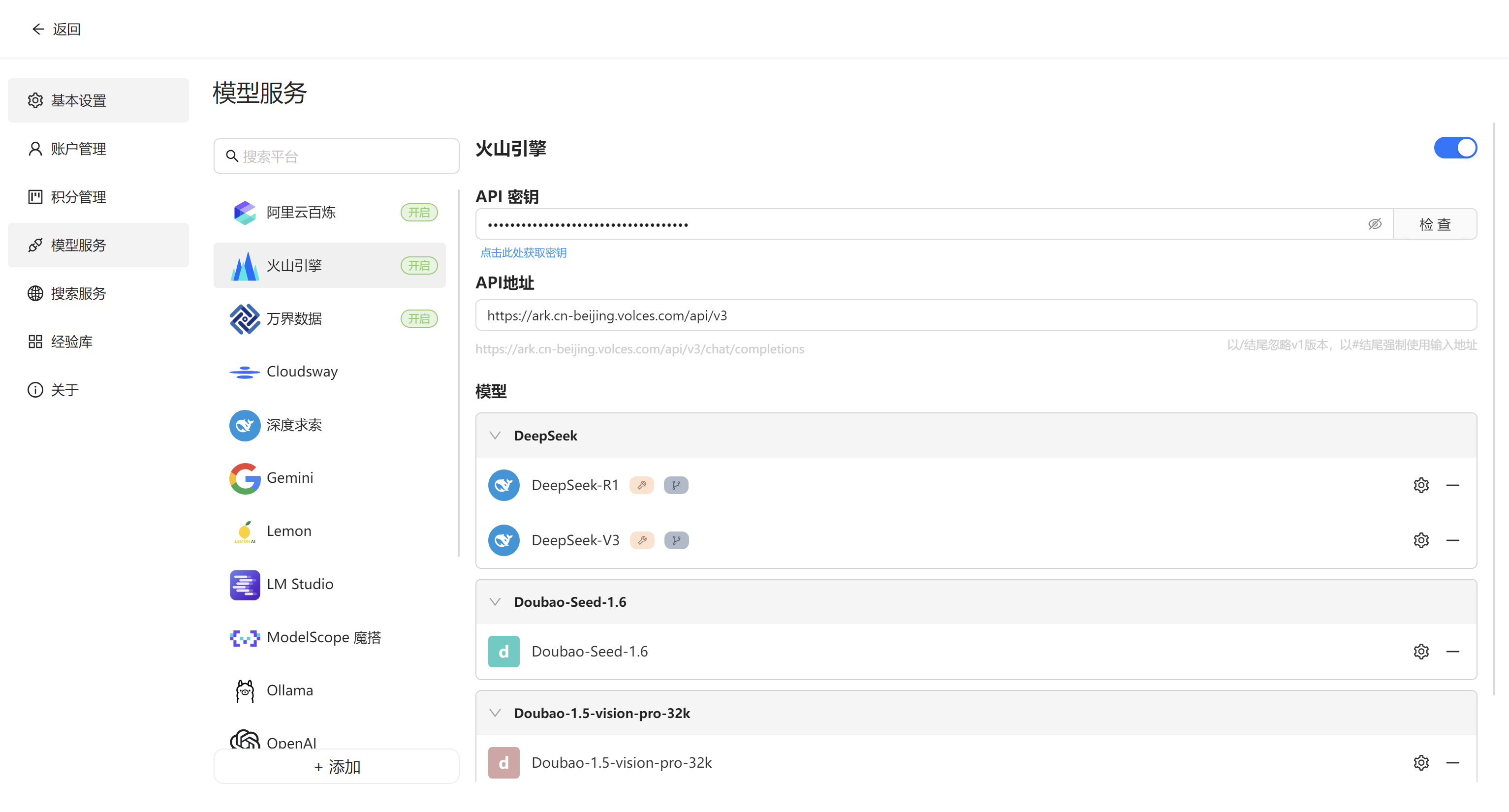
Task: Focus the 搜索平台 search box
Action: point(336,156)
